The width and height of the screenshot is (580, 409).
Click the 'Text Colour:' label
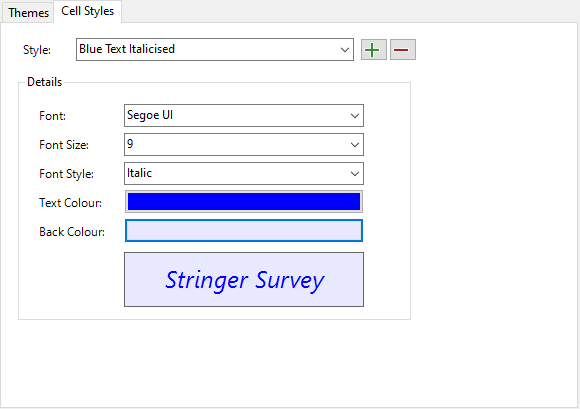tap(70, 203)
